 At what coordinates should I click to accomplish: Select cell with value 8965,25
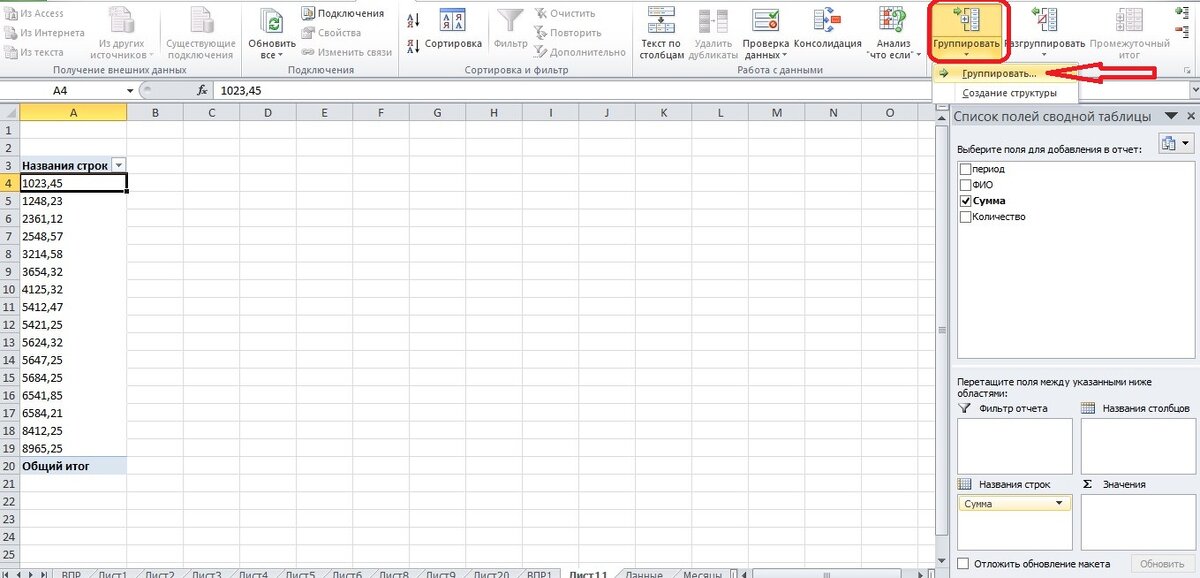tap(73, 447)
